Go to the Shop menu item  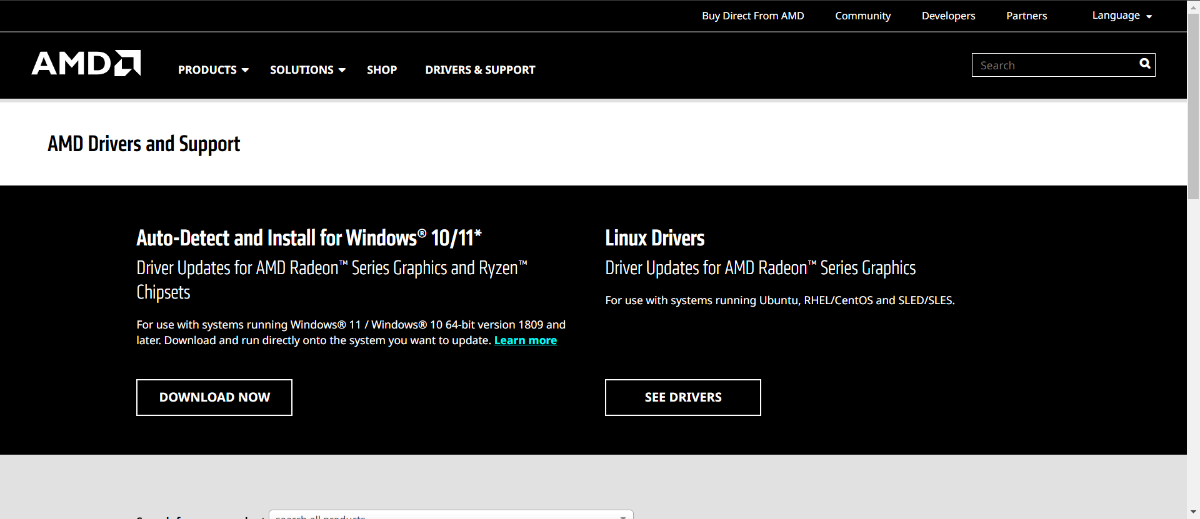coord(382,70)
